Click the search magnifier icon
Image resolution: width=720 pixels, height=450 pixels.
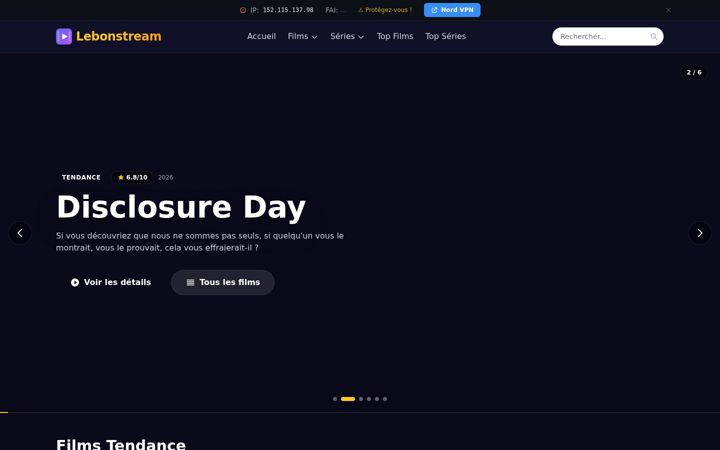[x=653, y=36]
